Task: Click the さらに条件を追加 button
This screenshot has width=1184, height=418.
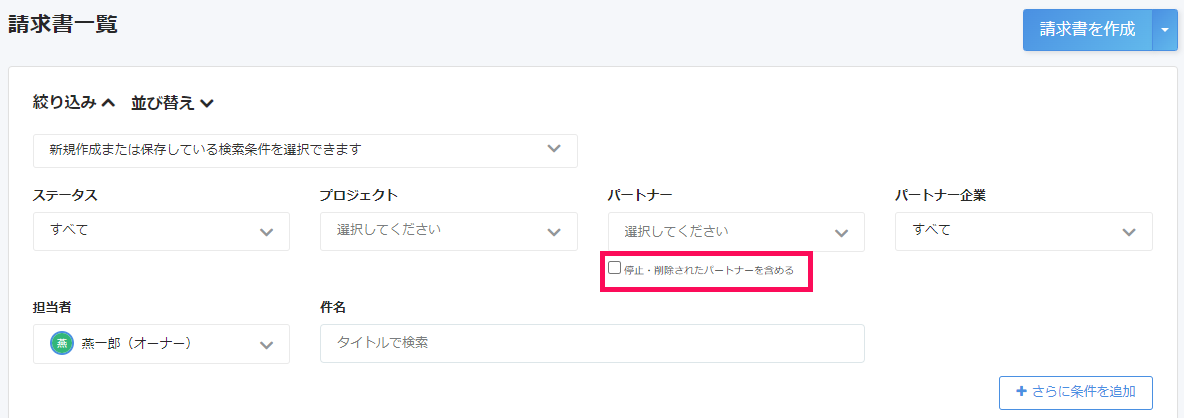Action: pos(1075,392)
